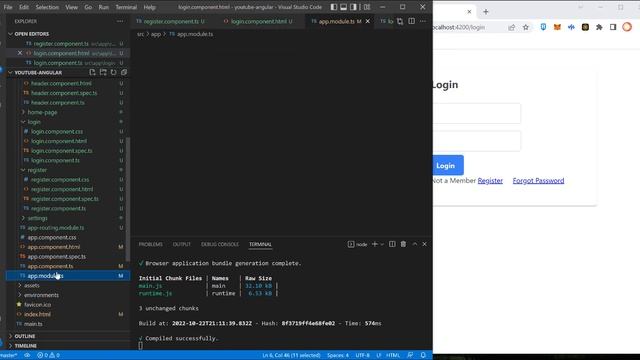
Task: Open Explorer more actions ellipsis
Action: pyautogui.click(x=120, y=21)
